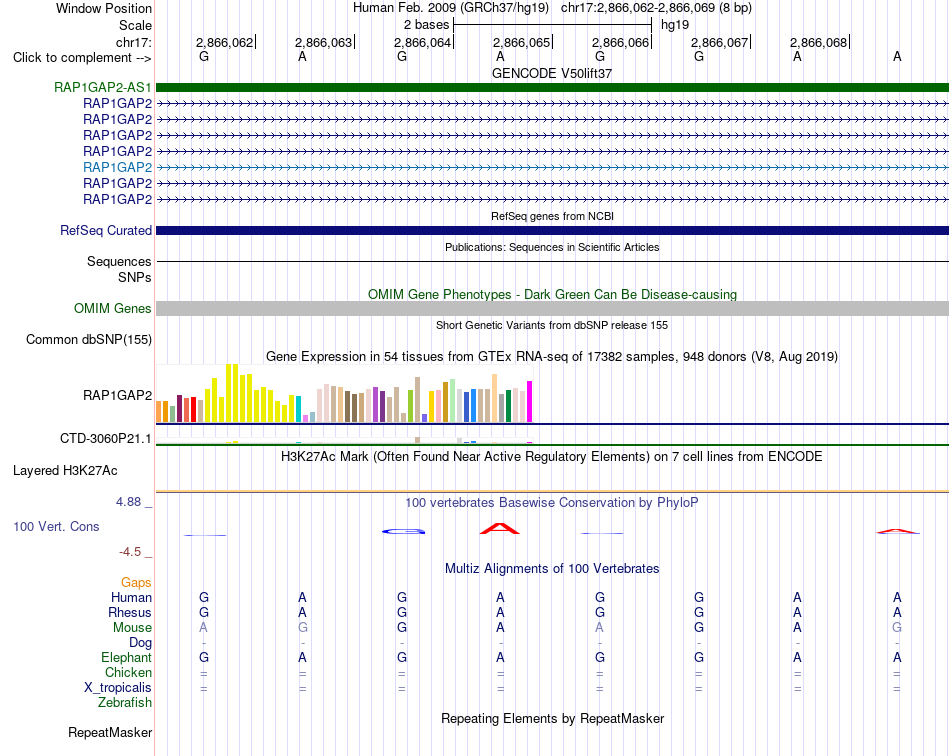Click the RAP1GAP2-AS1 green gene bar
Viewport: 950px width, 756px height.
click(x=552, y=87)
